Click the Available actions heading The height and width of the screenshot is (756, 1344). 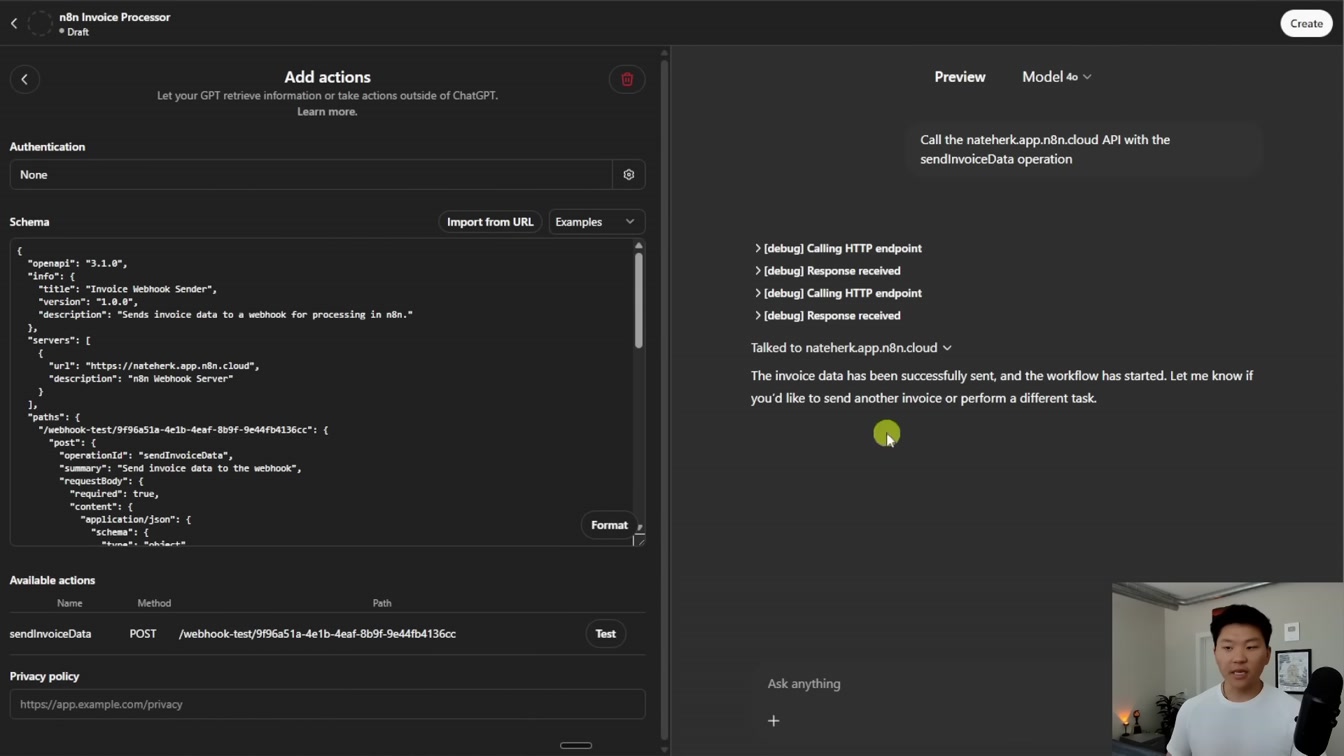(x=52, y=580)
